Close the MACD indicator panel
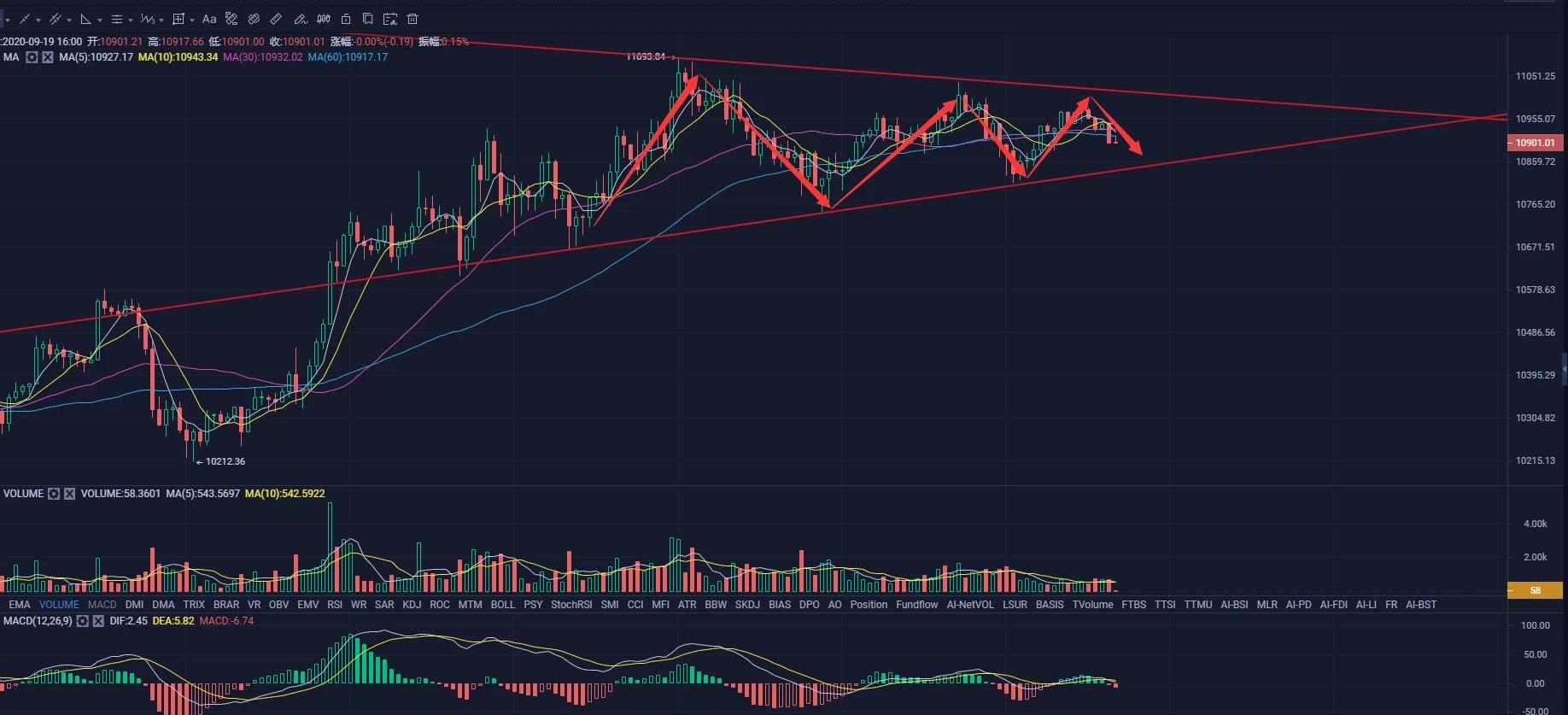 [98, 621]
